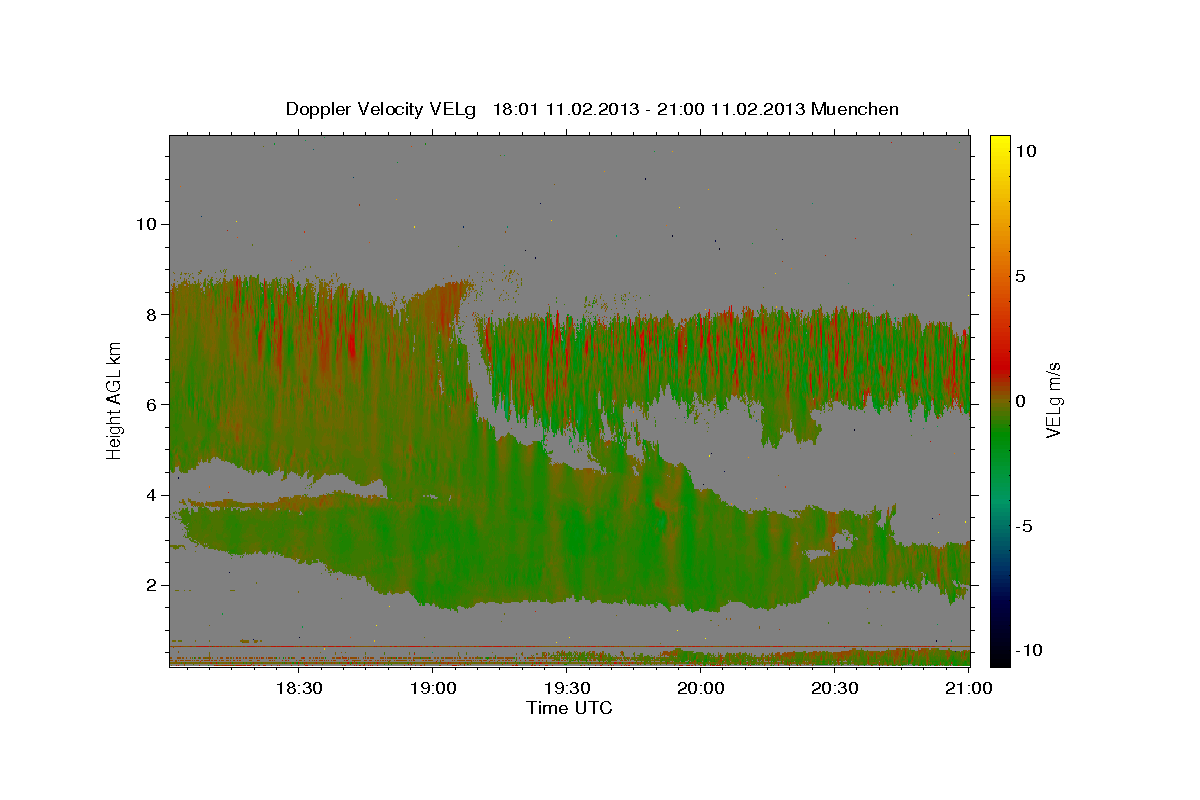This screenshot has height=800, width=1200.
Task: Click the colorbar tick label -10
Action: pos(1029,651)
